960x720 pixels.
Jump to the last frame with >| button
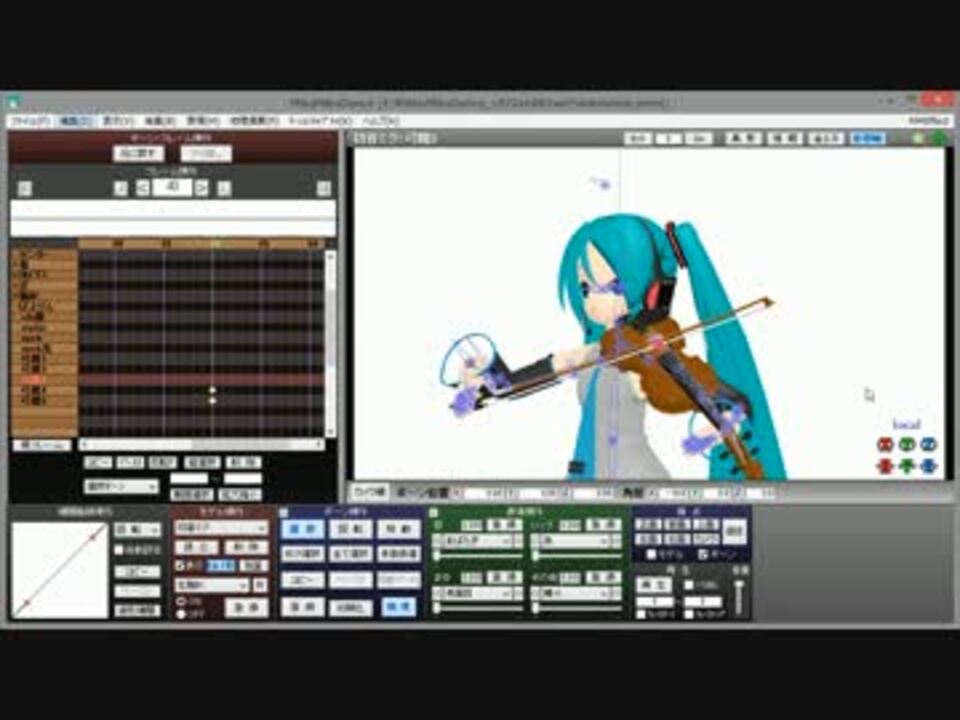(324, 188)
